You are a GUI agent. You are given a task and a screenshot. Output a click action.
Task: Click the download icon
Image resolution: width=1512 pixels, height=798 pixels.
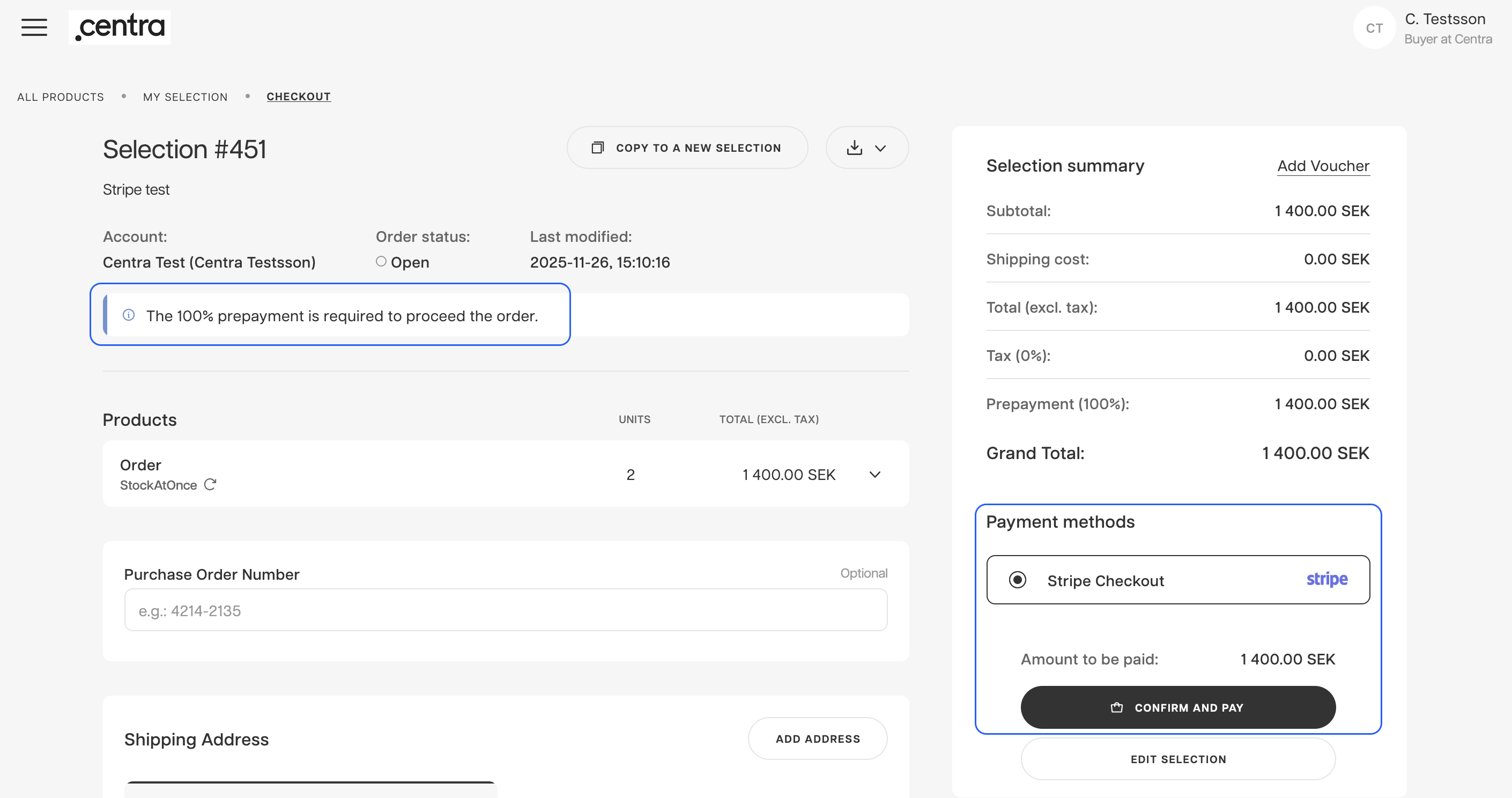coord(854,148)
